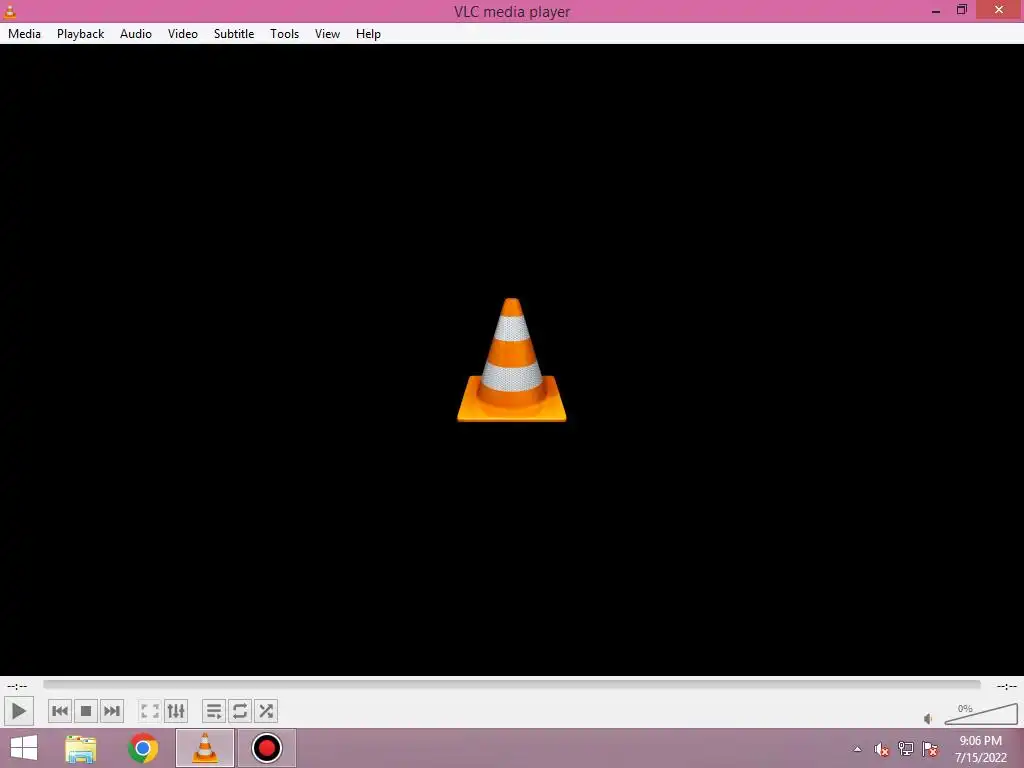This screenshot has width=1024, height=768.
Task: Stop playback with the stop button
Action: (x=86, y=711)
